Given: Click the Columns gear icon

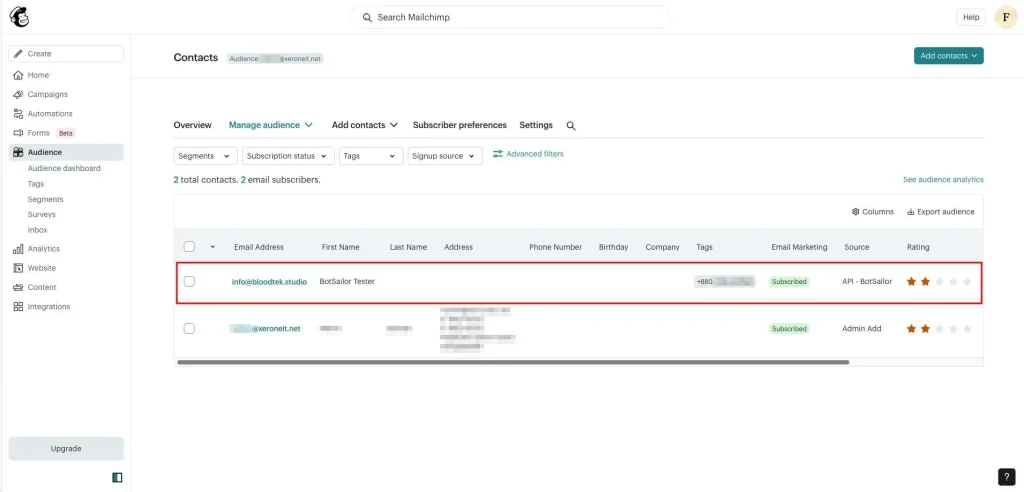Looking at the screenshot, I should tap(856, 212).
